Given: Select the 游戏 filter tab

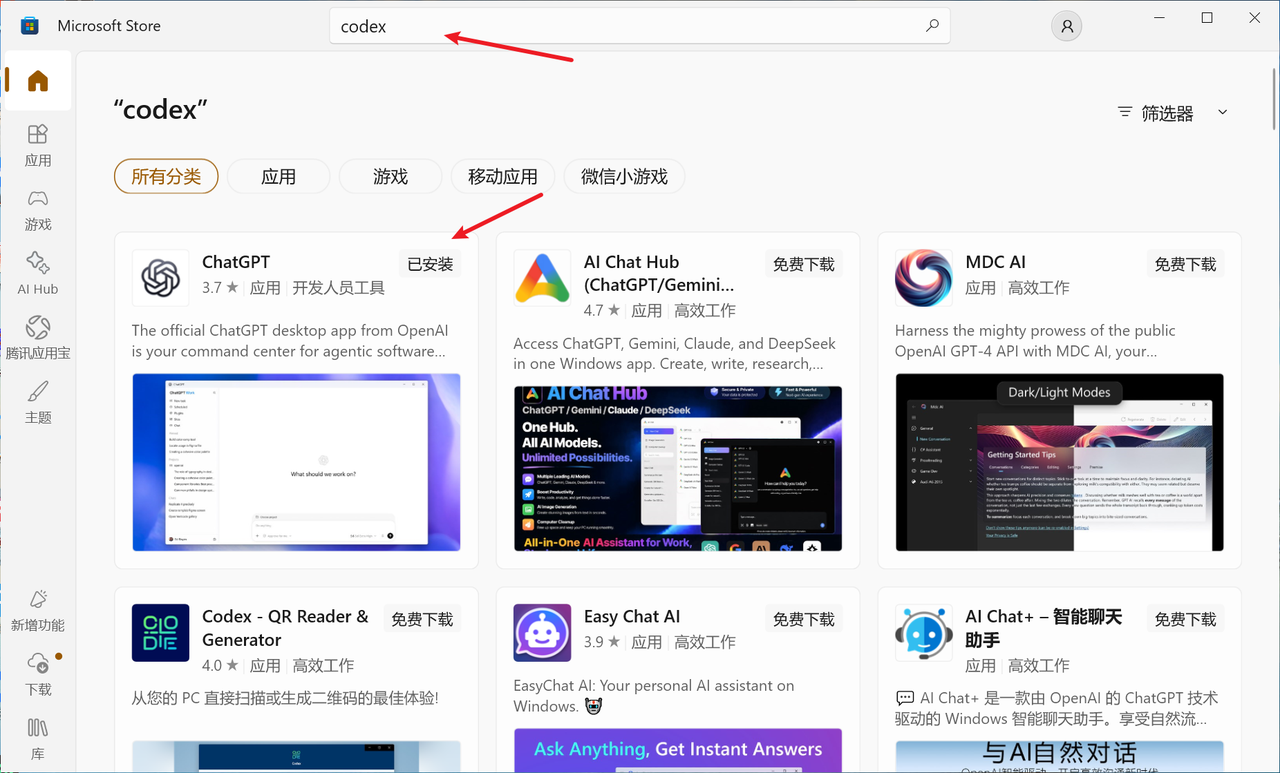Looking at the screenshot, I should [390, 176].
